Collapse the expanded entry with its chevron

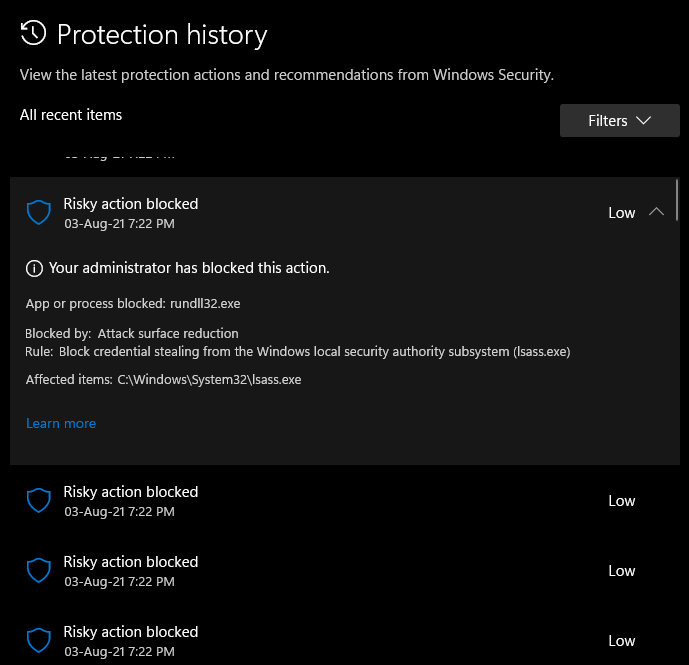(656, 212)
